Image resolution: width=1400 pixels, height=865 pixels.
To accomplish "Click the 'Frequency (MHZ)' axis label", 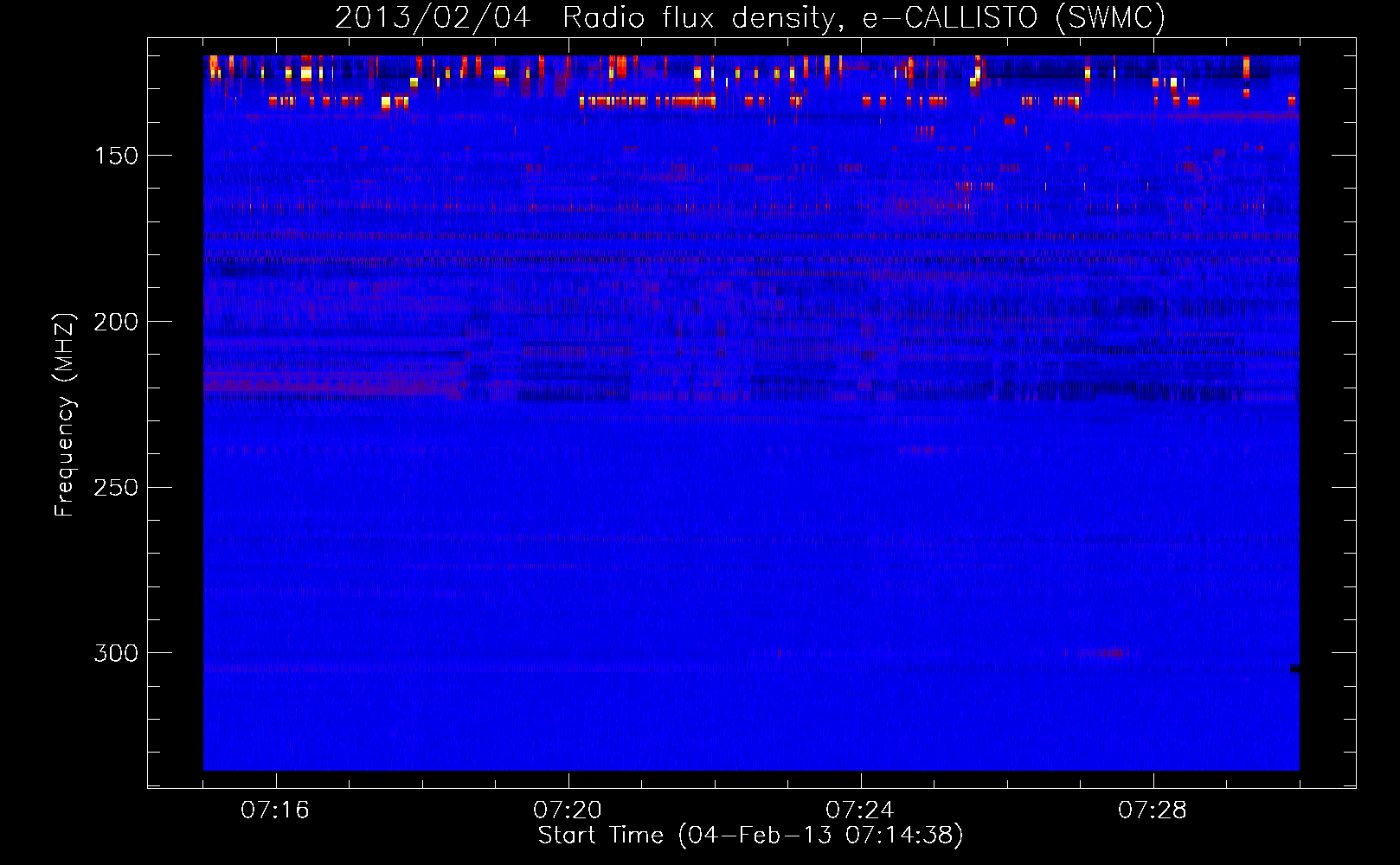I will coord(65,414).
